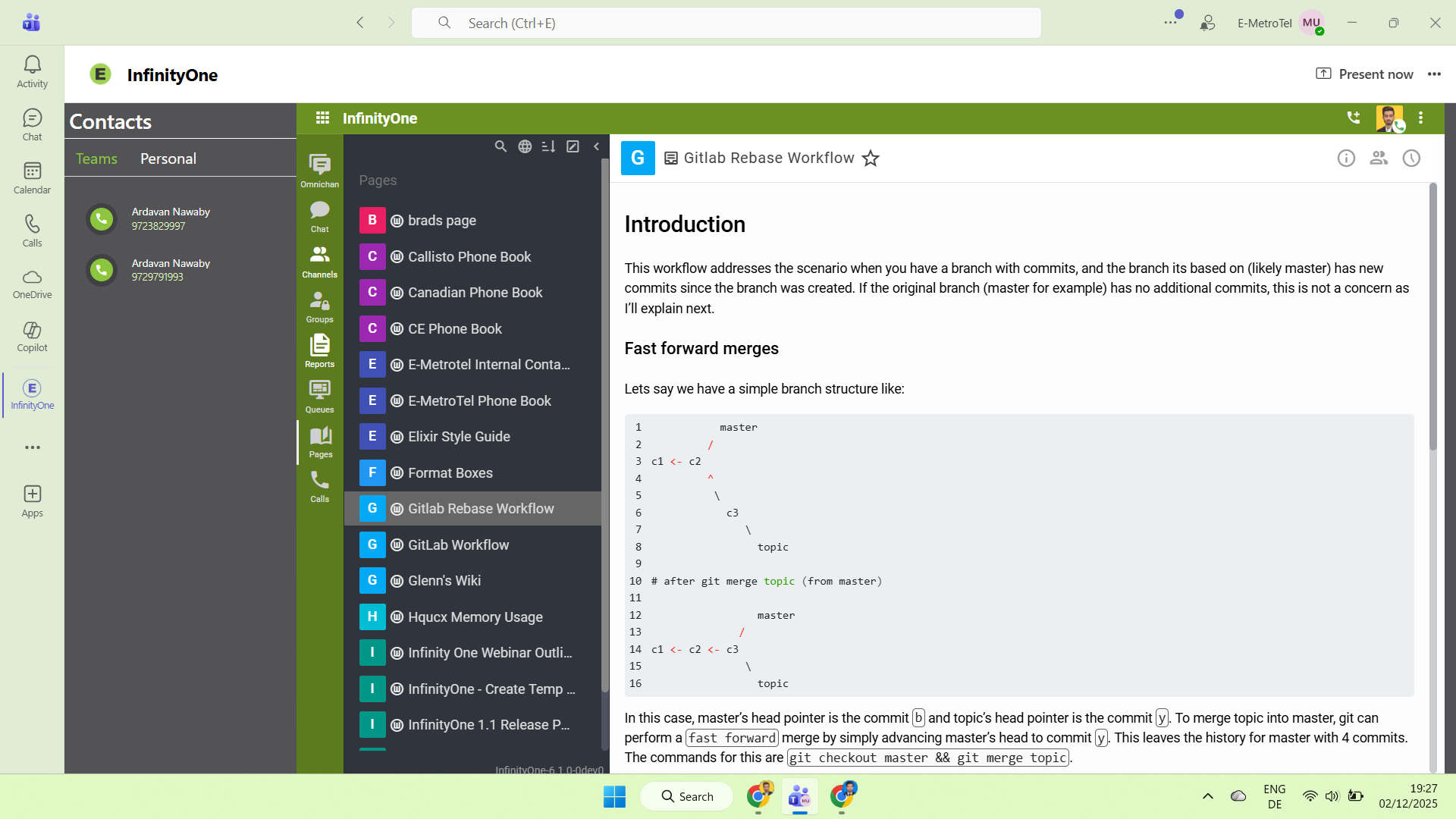Image resolution: width=1456 pixels, height=819 pixels.
Task: Open the user avatar in green header
Action: (x=1389, y=118)
